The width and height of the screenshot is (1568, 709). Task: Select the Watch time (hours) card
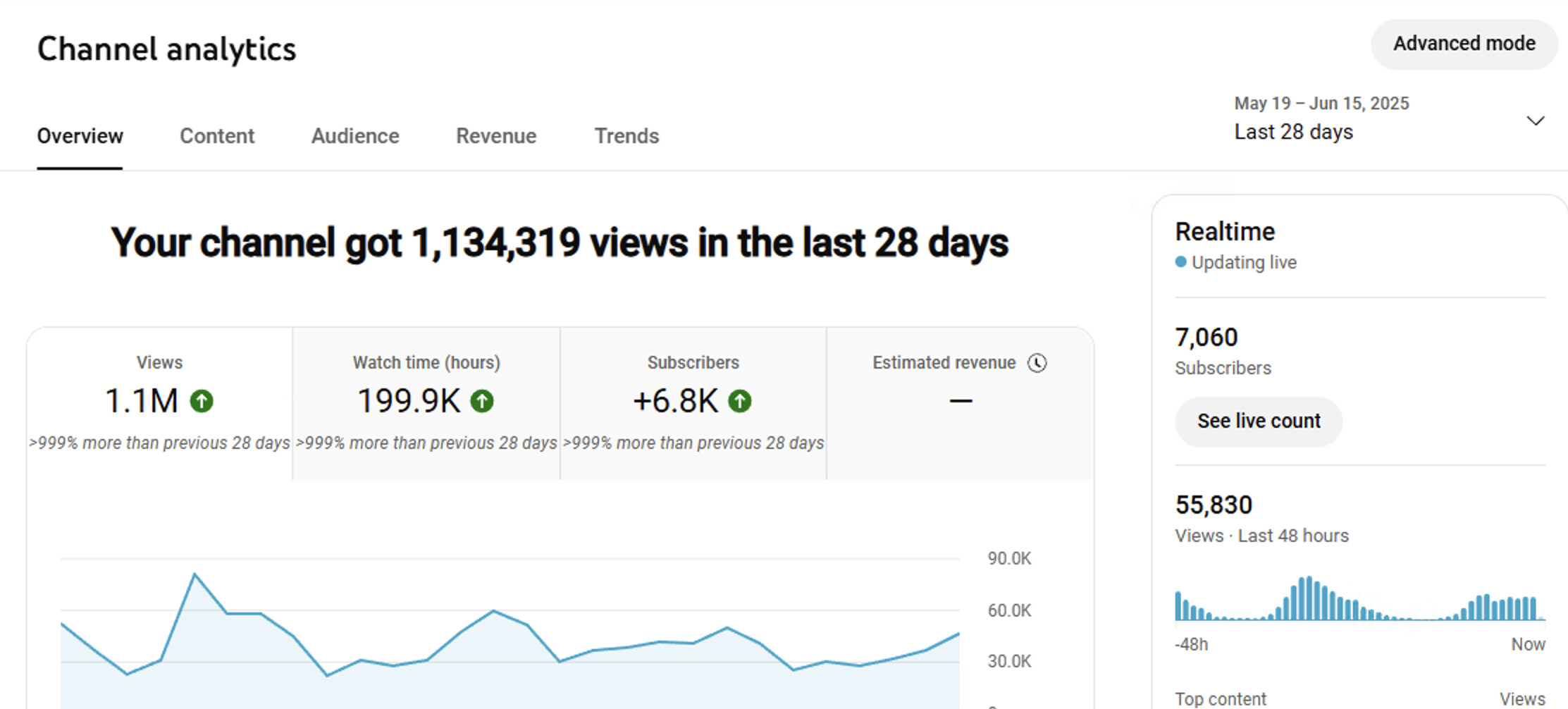(x=426, y=403)
